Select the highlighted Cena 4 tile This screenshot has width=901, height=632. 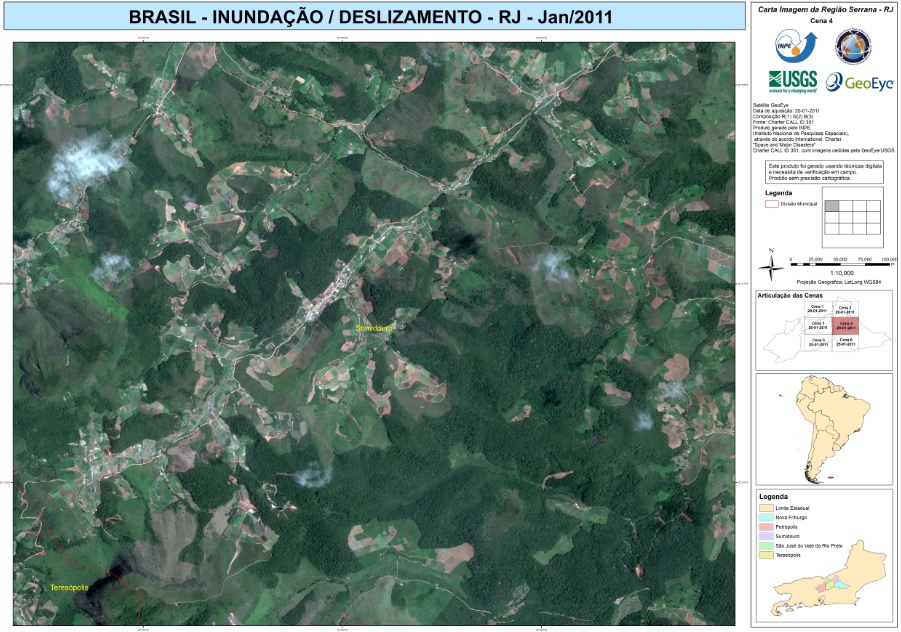coord(845,325)
